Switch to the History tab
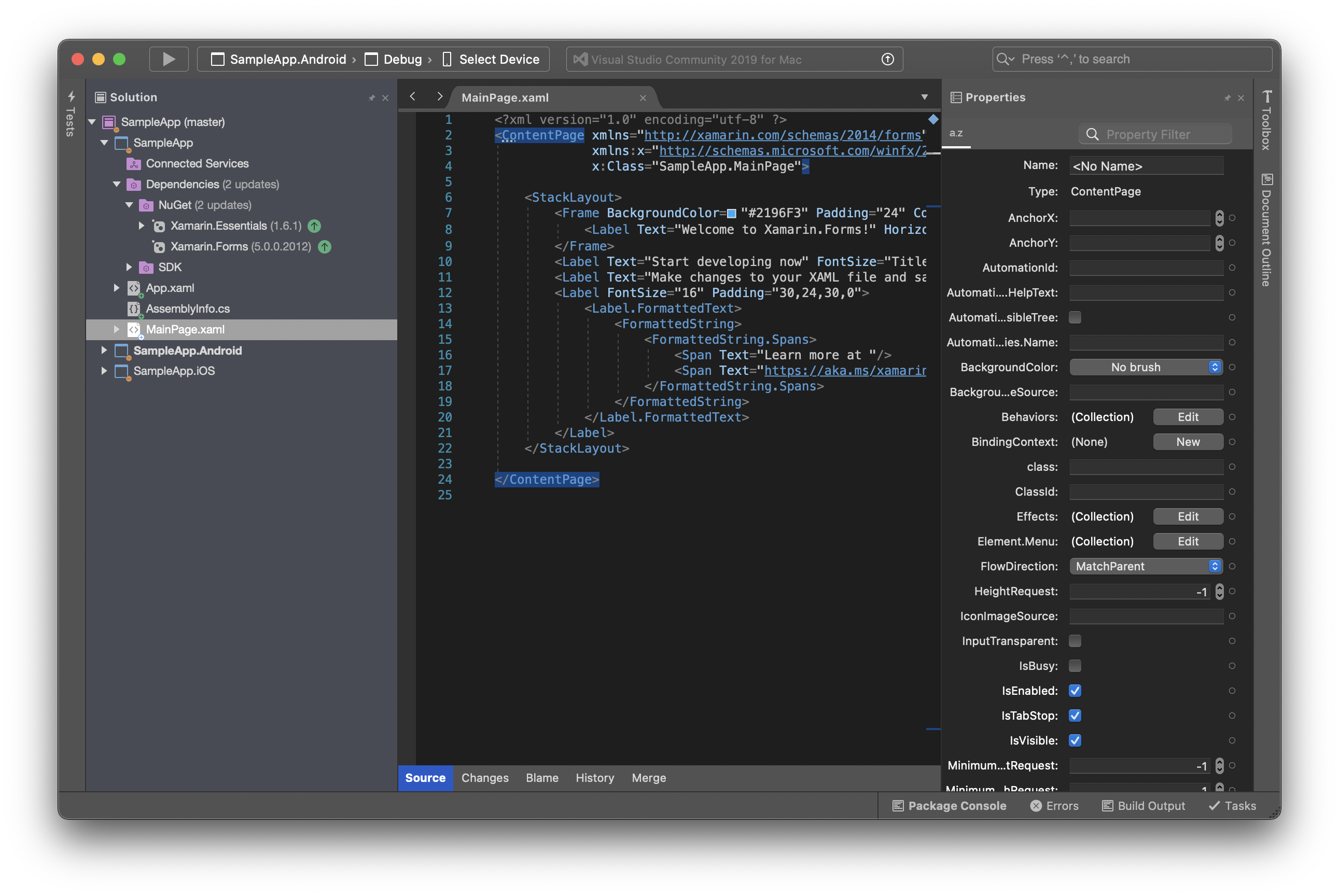Image resolution: width=1339 pixels, height=896 pixels. 594,778
